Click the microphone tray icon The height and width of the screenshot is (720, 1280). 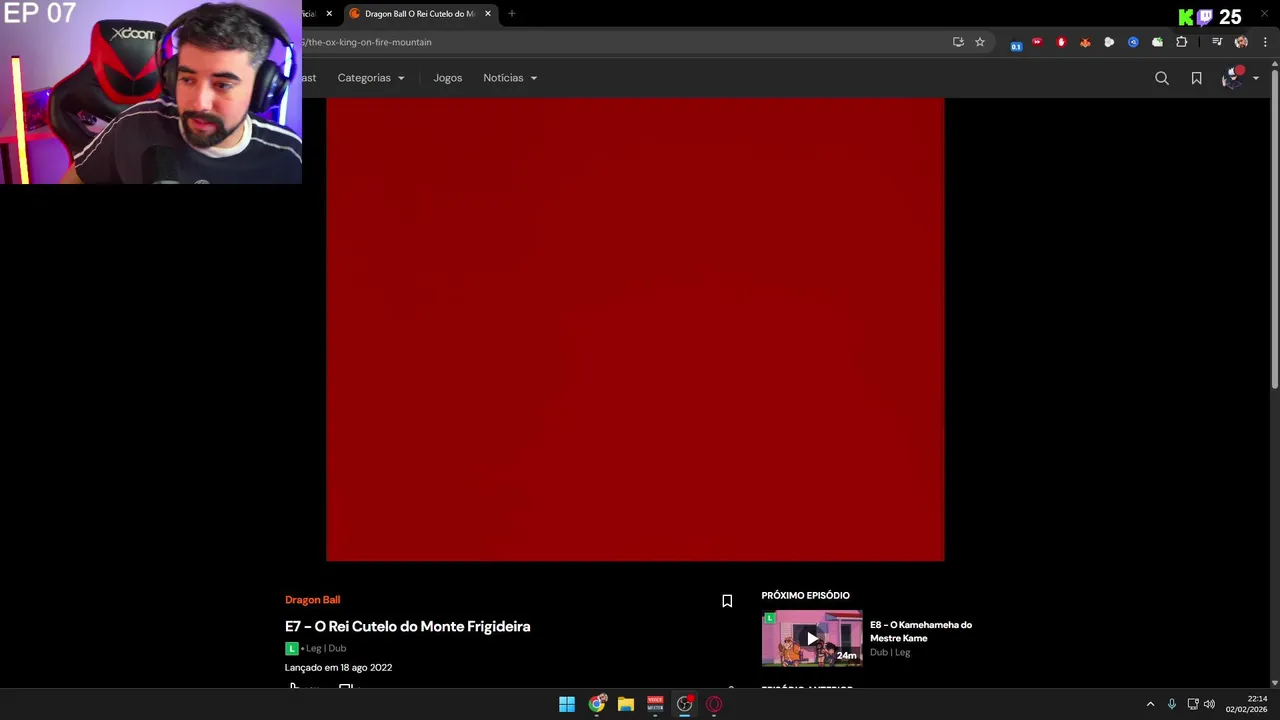click(x=1172, y=704)
